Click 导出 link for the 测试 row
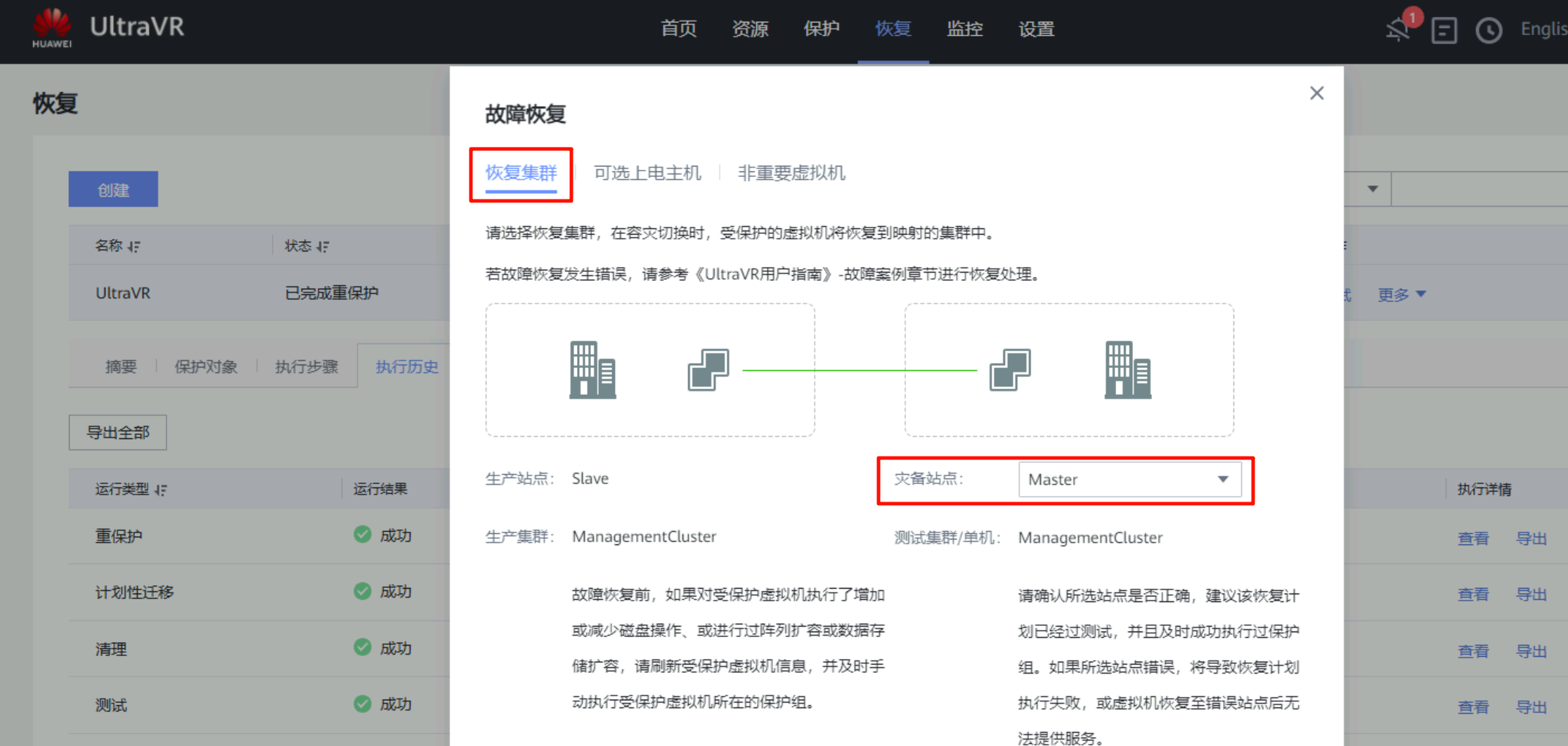1568x746 pixels. pyautogui.click(x=1531, y=707)
